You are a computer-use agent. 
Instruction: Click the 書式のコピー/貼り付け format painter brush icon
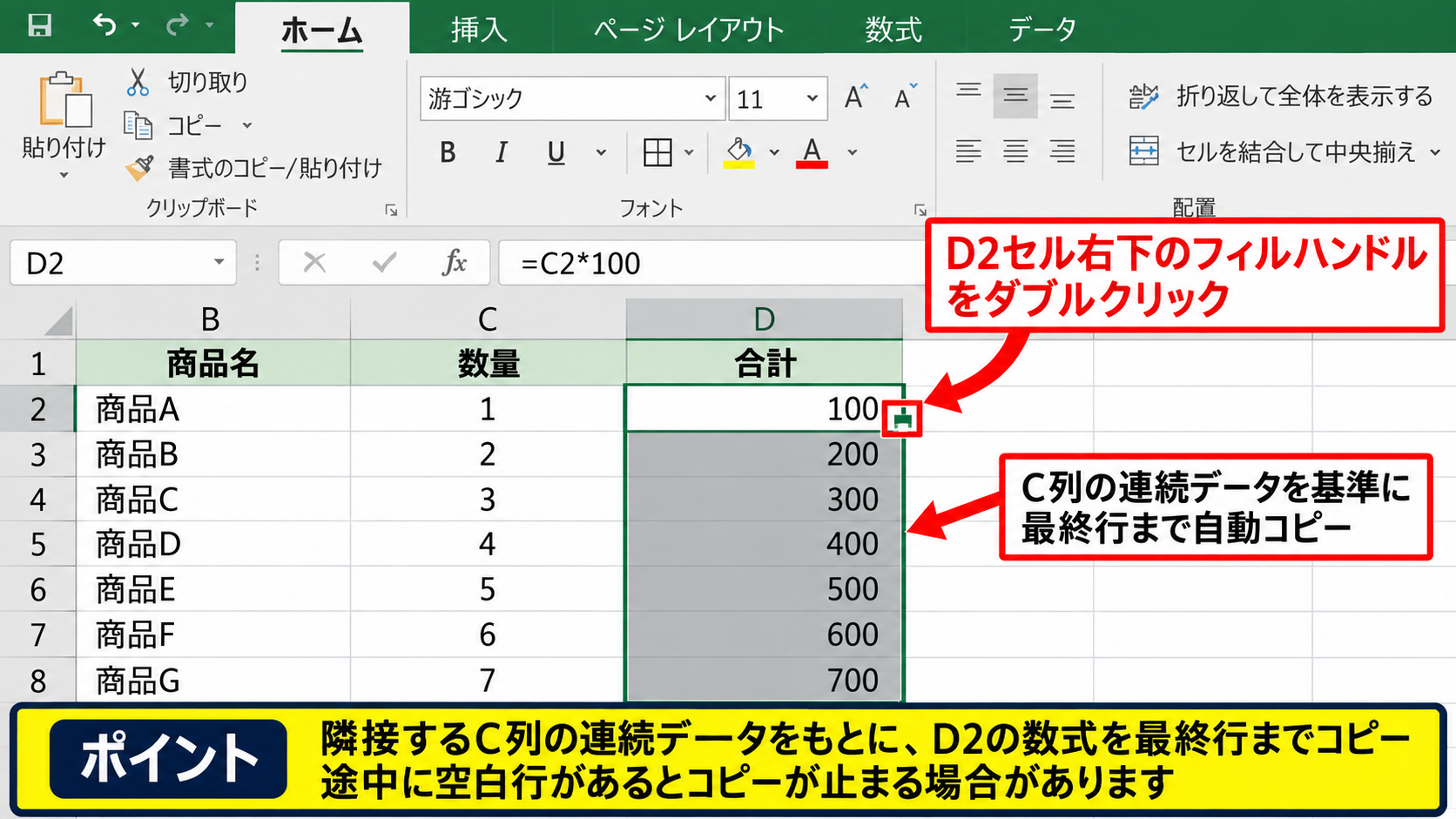click(139, 166)
